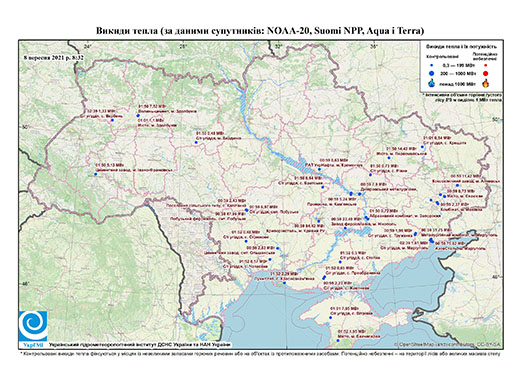Click the map title about heat emissions
520x368 pixels.
(260, 31)
